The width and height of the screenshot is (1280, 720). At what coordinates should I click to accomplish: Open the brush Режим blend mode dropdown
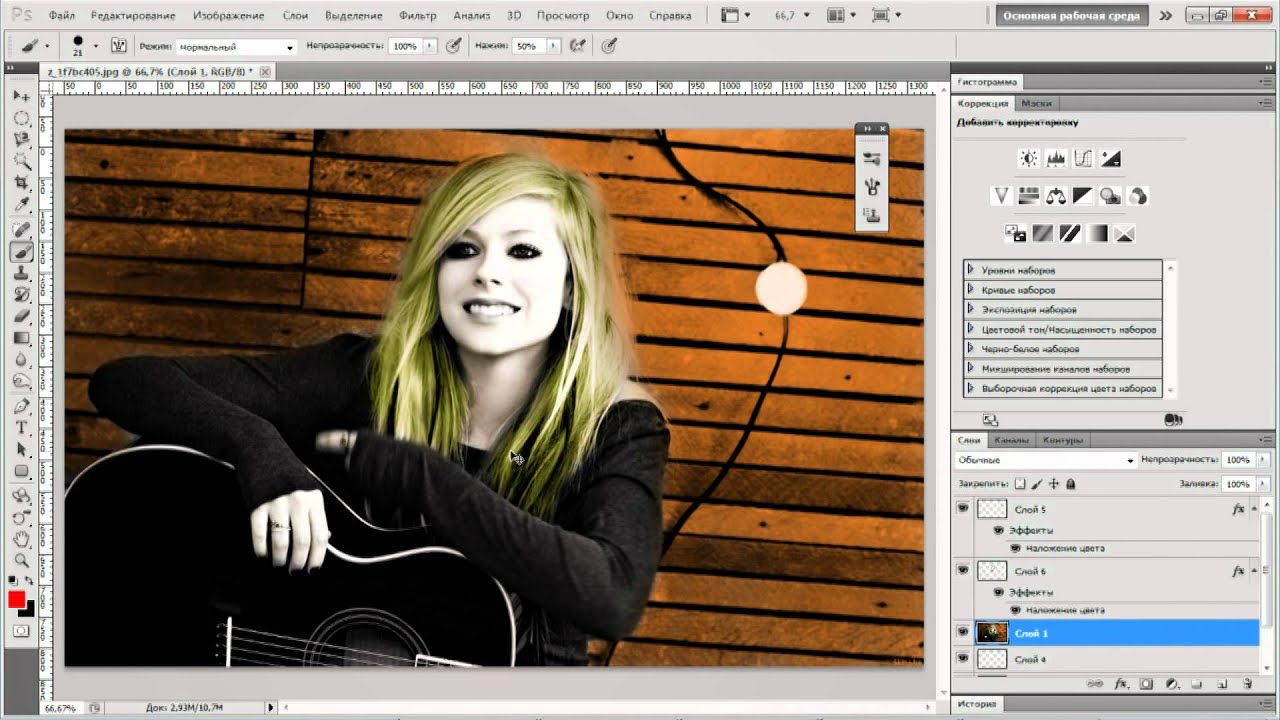[236, 47]
